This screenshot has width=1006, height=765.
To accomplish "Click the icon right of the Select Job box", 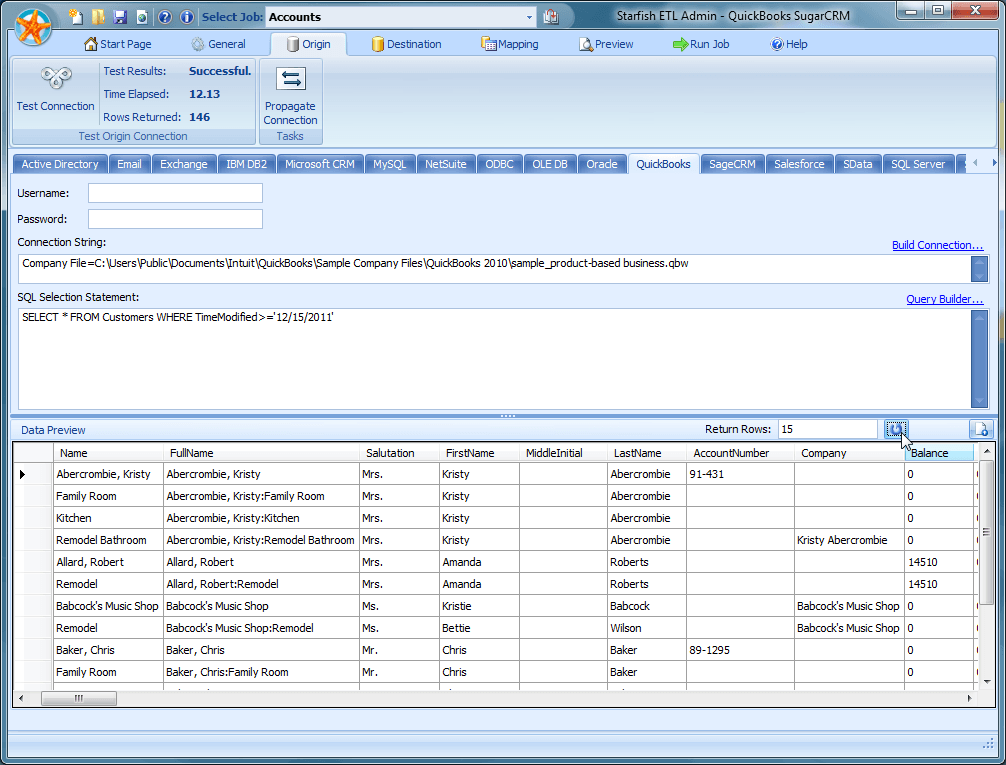I will pos(550,17).
